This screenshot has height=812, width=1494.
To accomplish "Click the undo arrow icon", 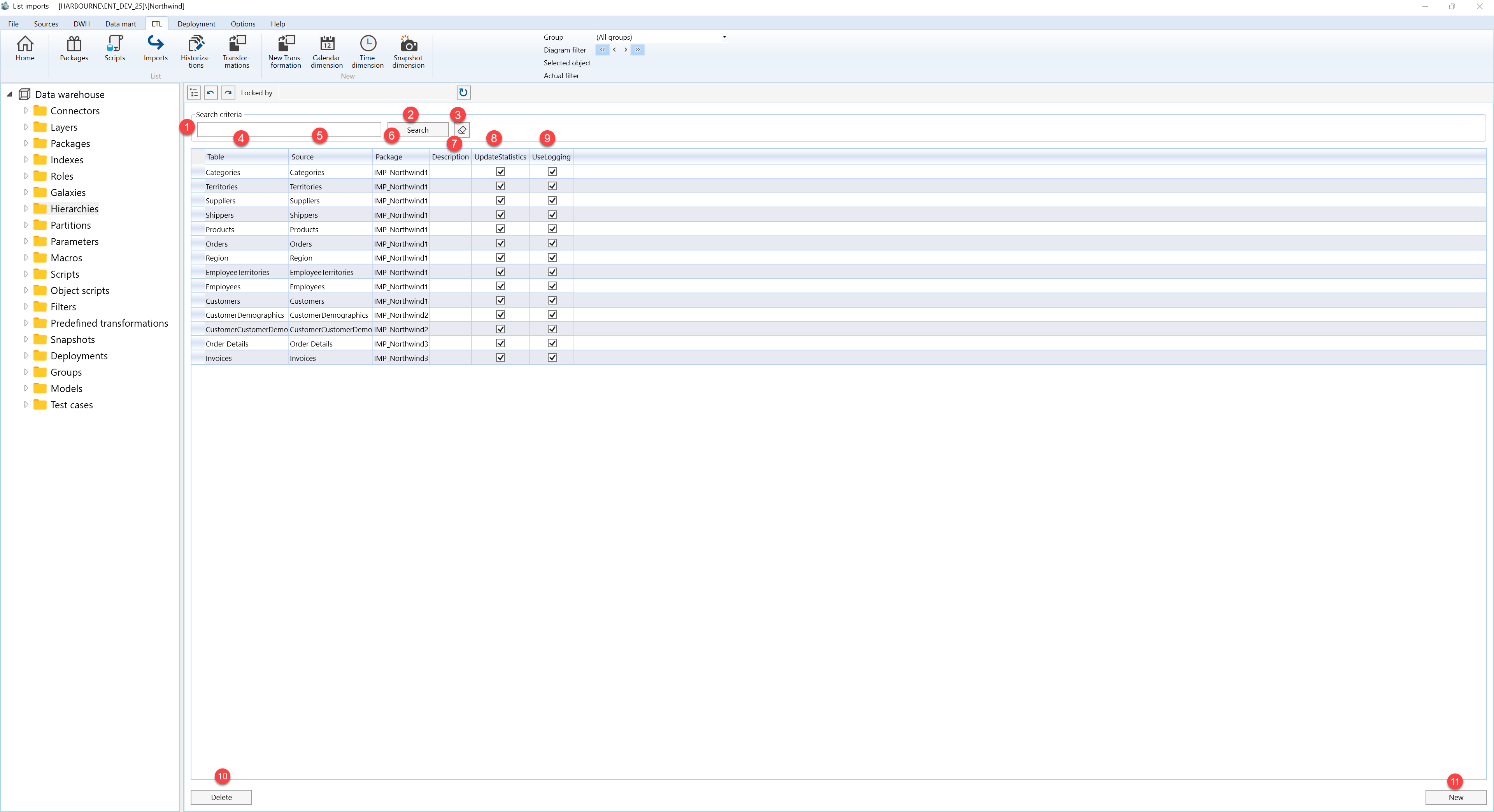I will 210,93.
